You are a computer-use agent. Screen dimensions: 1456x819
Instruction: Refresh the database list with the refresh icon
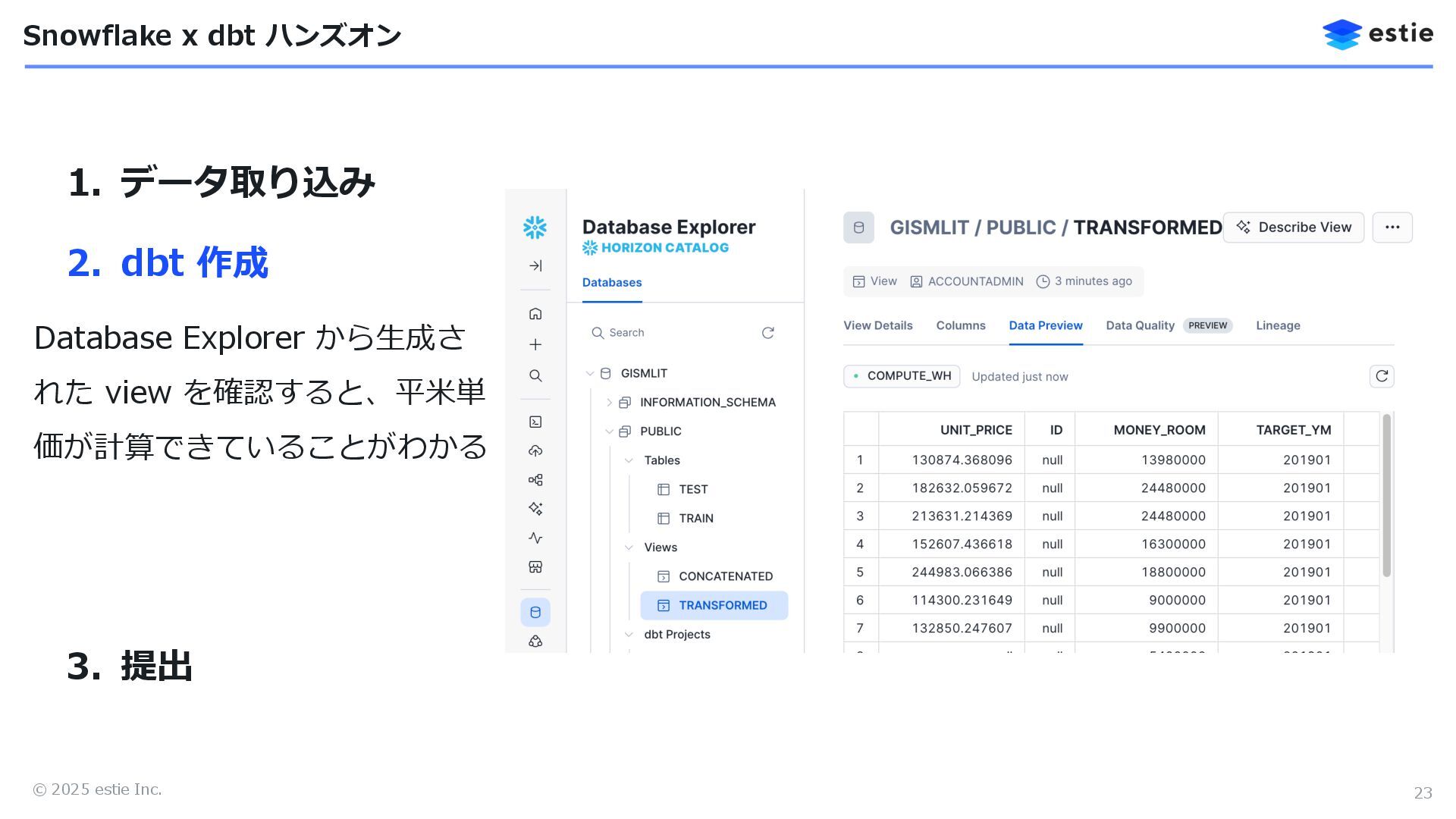point(767,333)
